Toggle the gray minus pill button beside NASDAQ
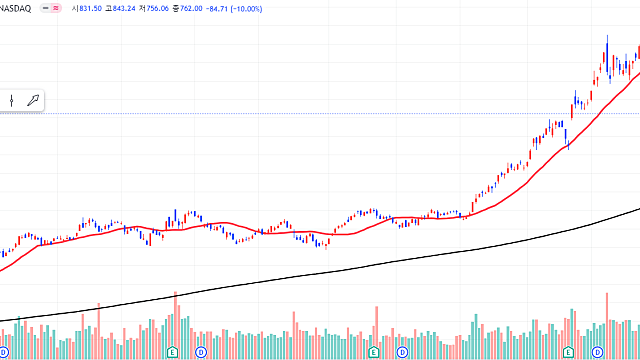This screenshot has width=640, height=360. [x=46, y=8]
